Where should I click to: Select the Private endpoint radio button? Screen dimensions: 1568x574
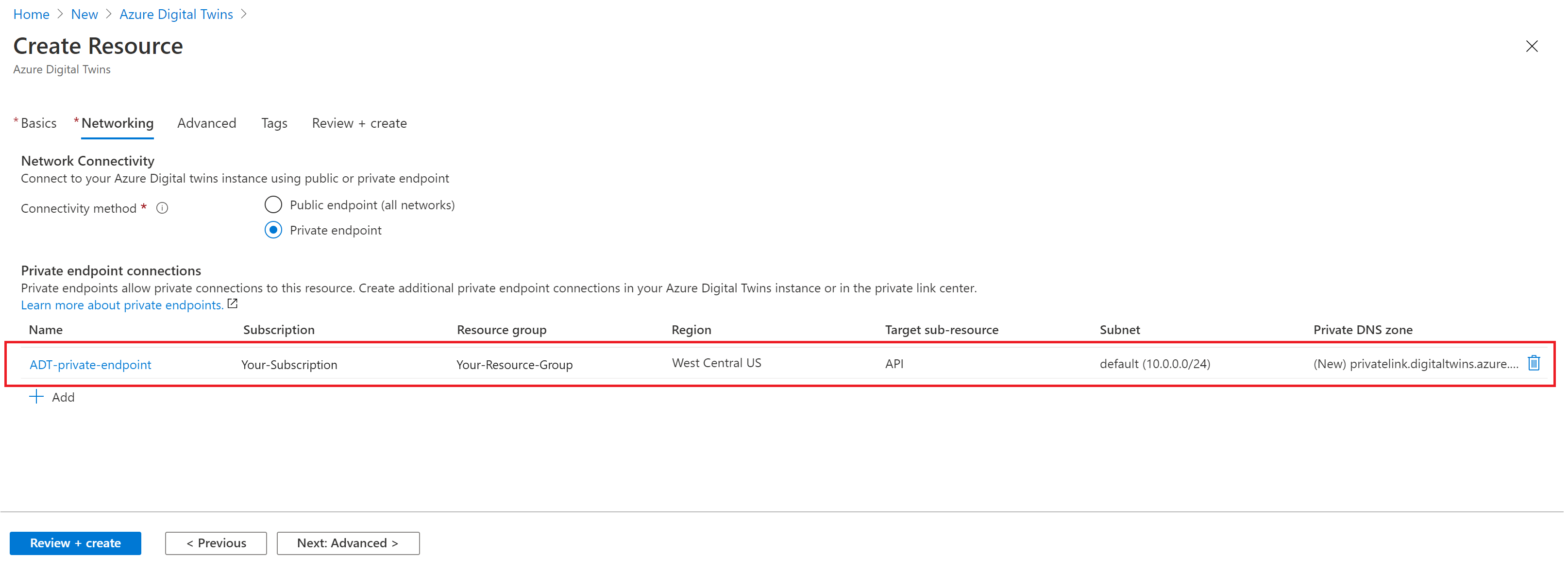click(273, 230)
